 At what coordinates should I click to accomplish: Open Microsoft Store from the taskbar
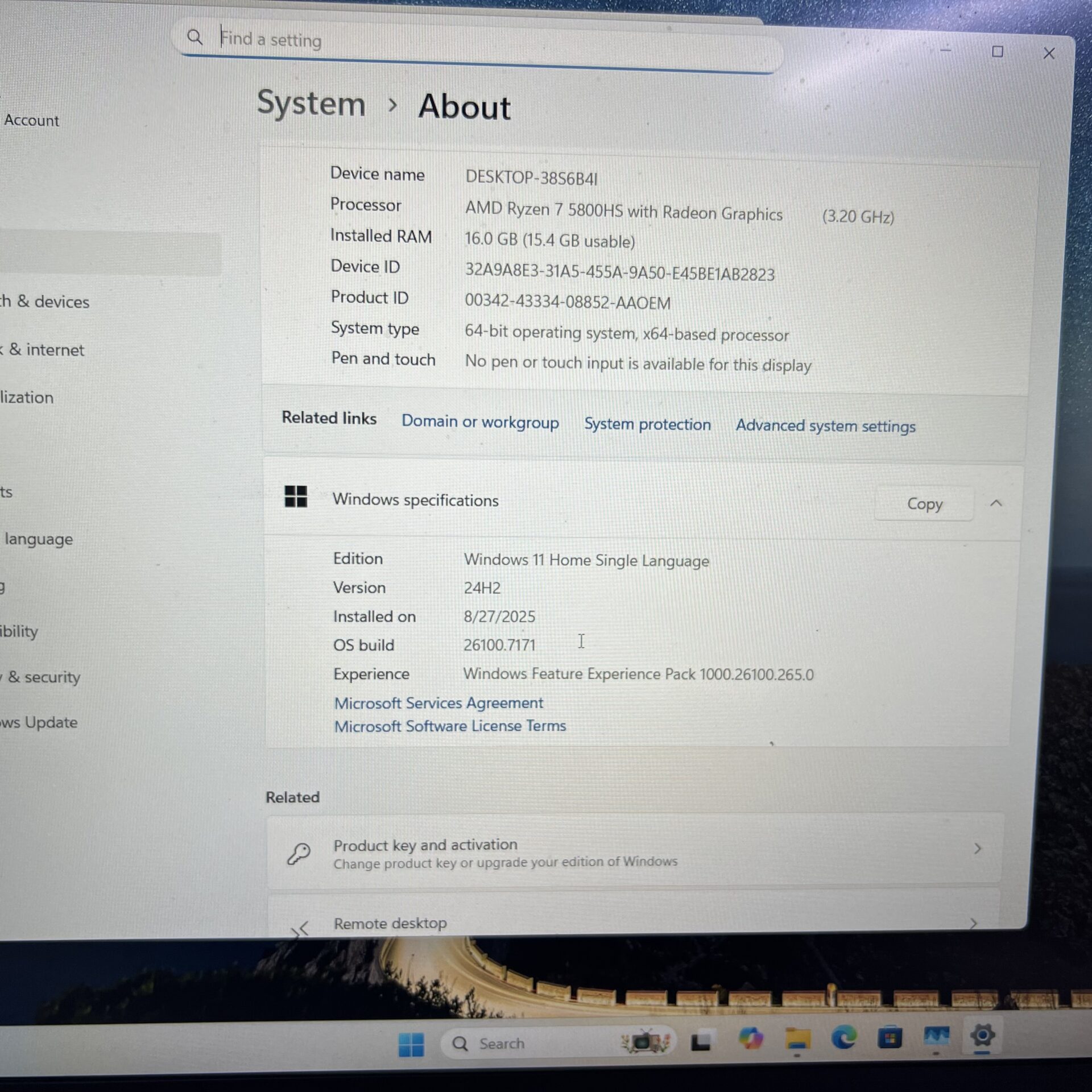pos(890,1038)
